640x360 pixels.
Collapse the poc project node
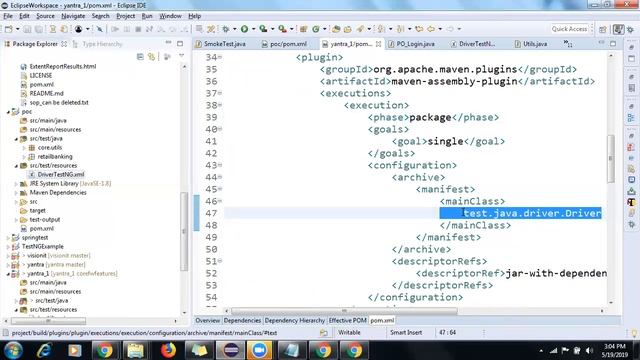[x=8, y=111]
